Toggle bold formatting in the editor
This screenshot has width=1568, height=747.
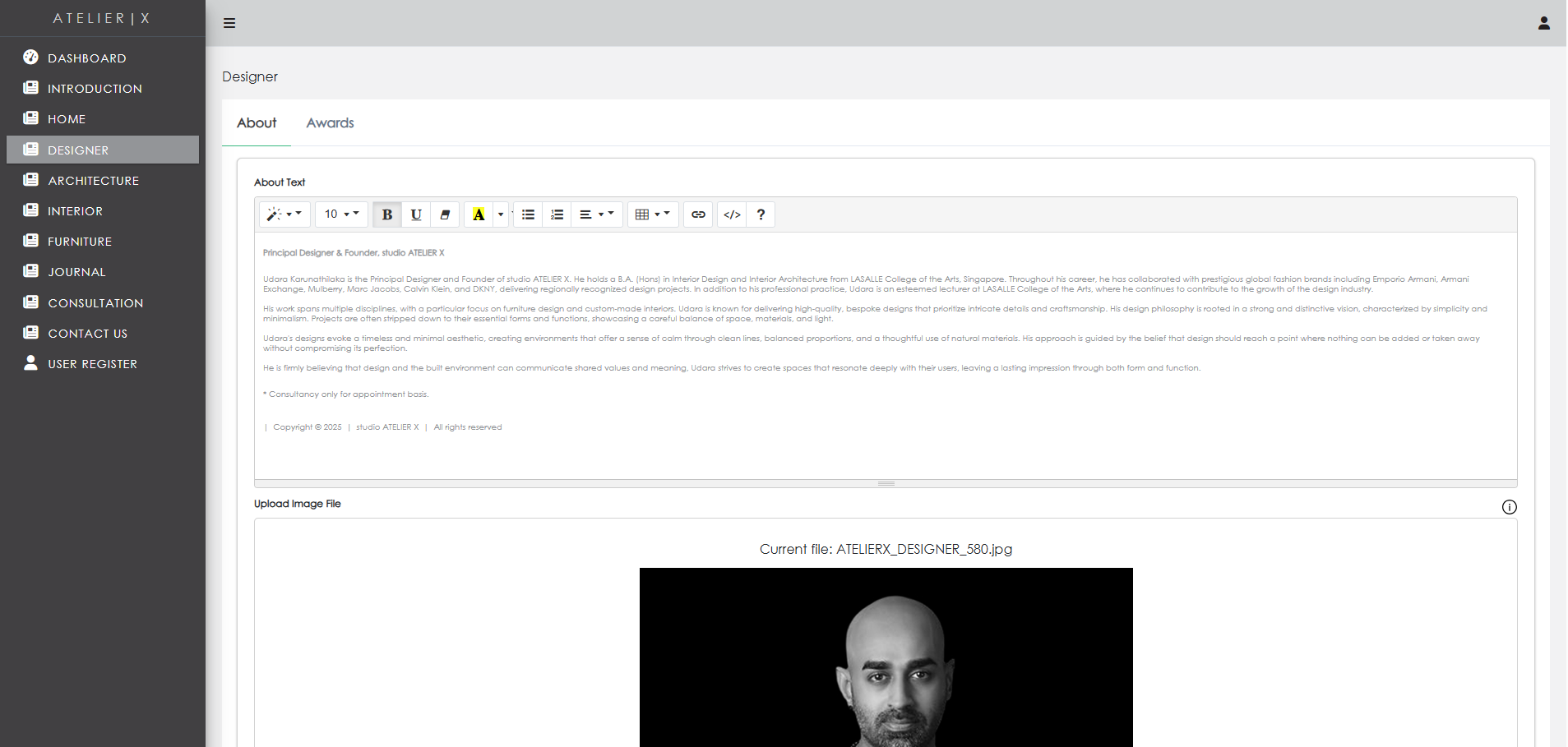pyautogui.click(x=386, y=214)
